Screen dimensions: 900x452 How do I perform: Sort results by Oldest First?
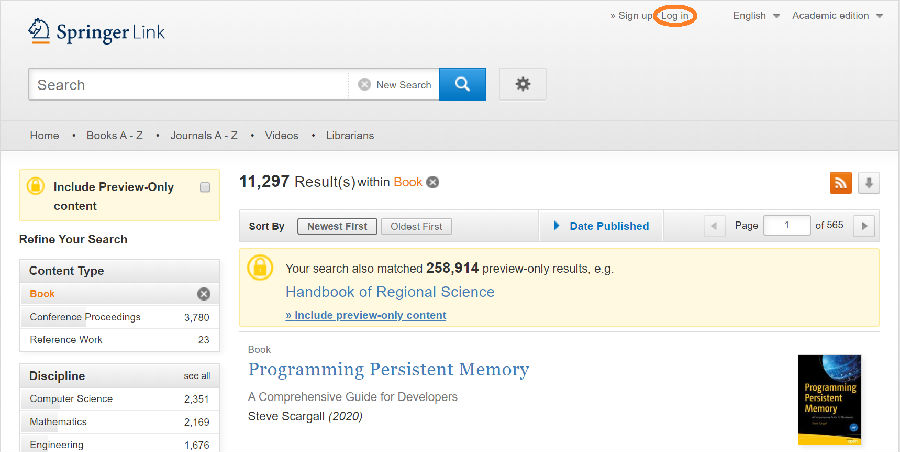point(416,227)
